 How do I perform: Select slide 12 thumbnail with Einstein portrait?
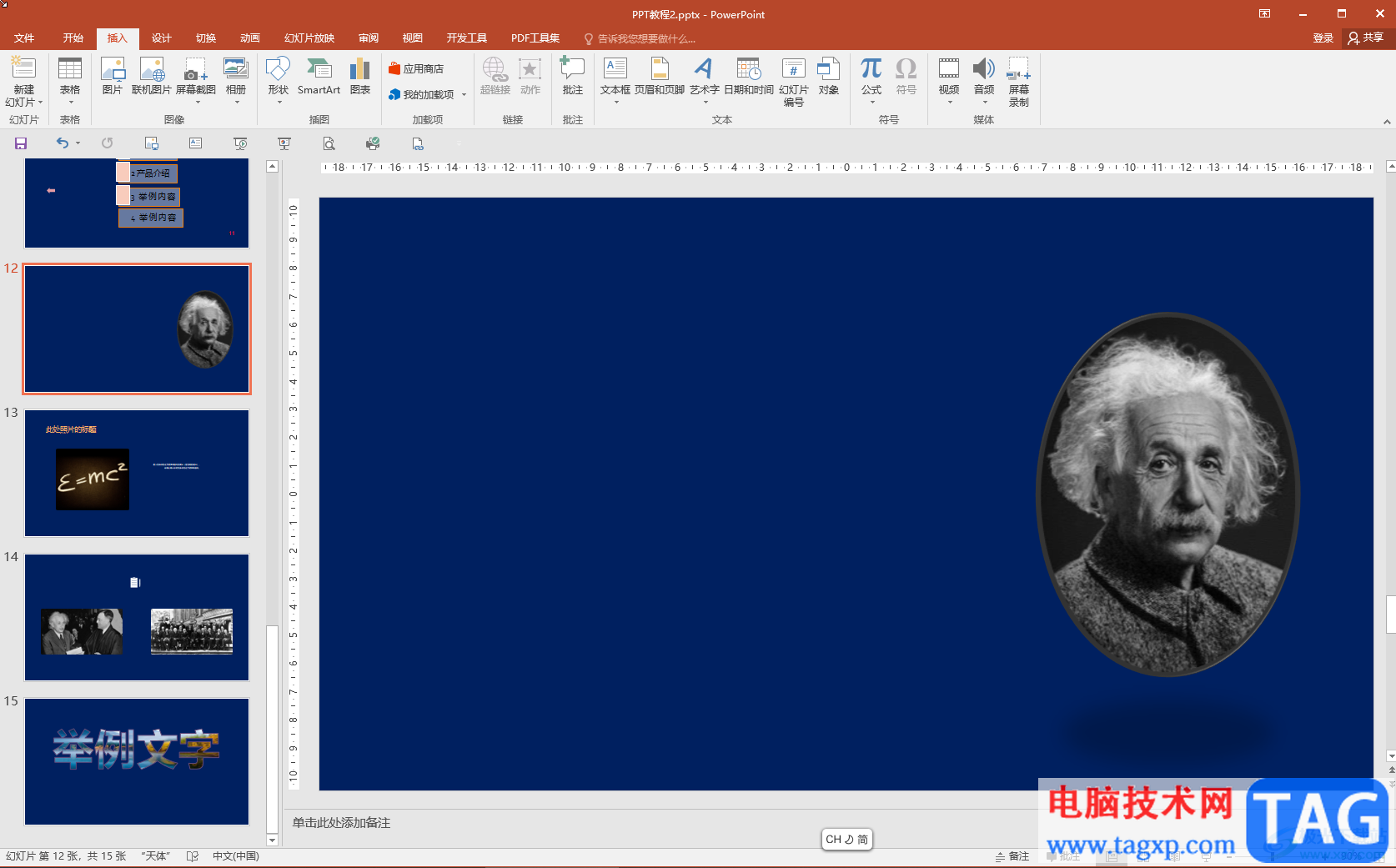[x=137, y=329]
